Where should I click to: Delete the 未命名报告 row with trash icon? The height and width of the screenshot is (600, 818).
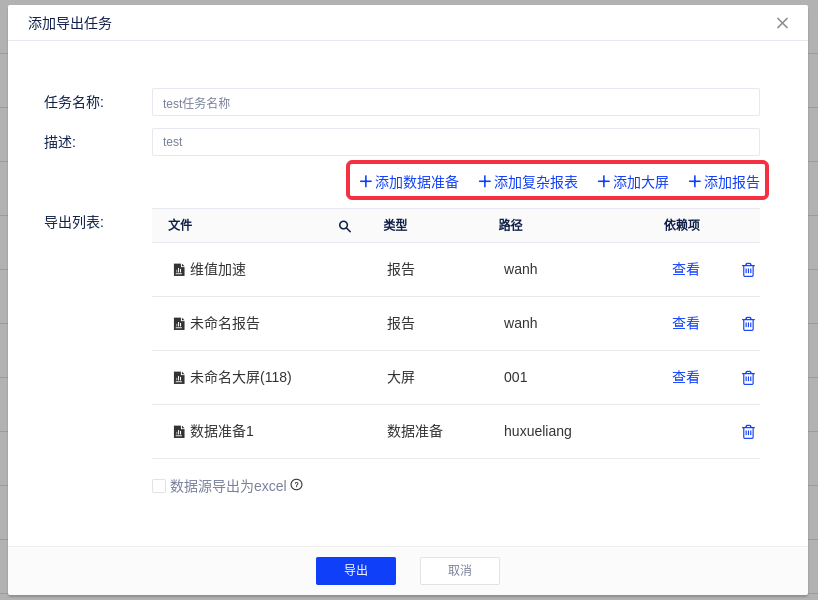pyautogui.click(x=748, y=324)
